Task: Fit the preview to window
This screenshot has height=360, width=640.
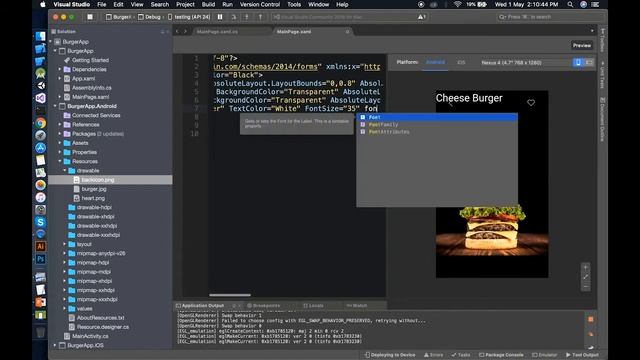Action: [x=585, y=277]
